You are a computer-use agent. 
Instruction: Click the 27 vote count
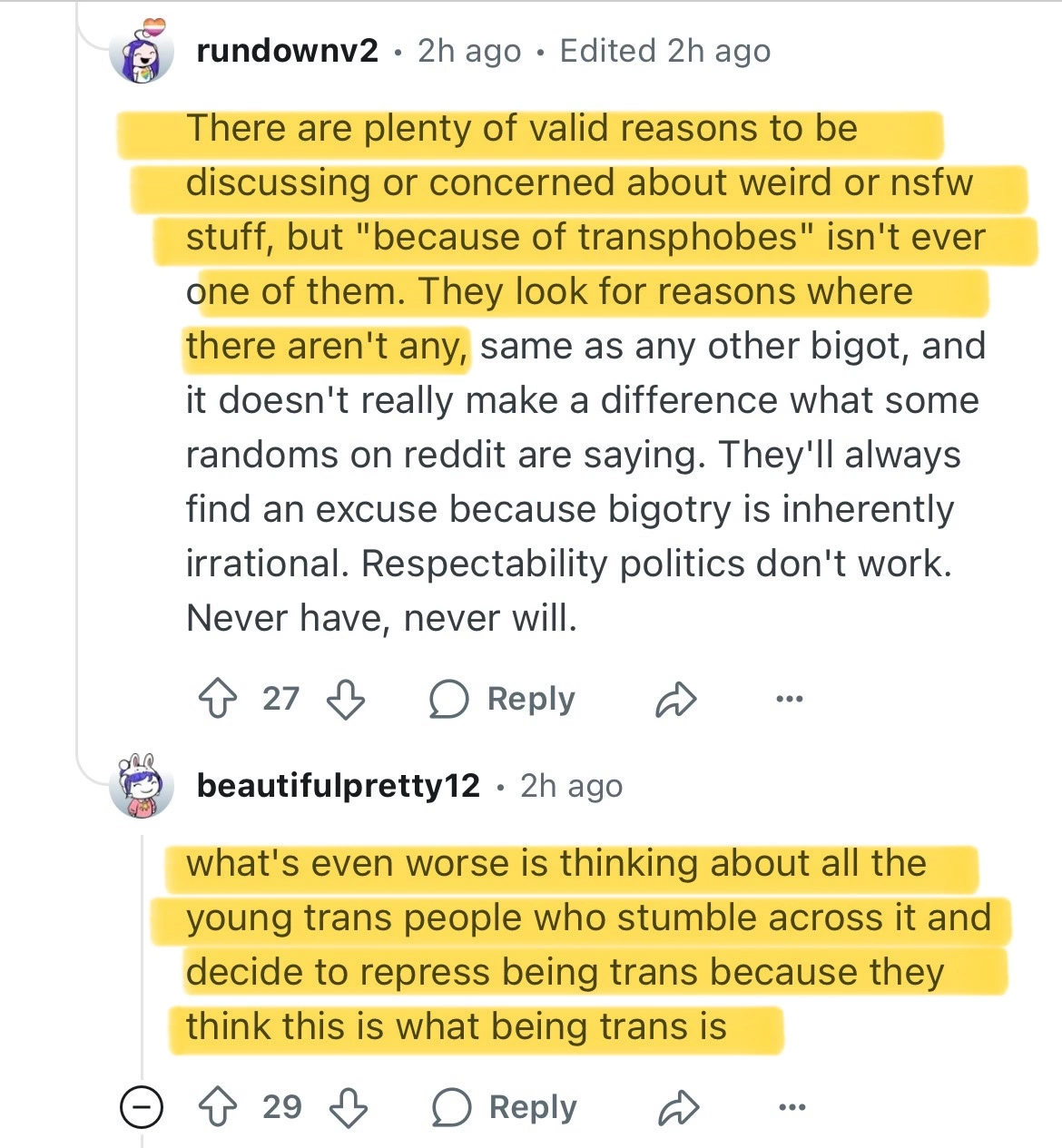tap(280, 699)
